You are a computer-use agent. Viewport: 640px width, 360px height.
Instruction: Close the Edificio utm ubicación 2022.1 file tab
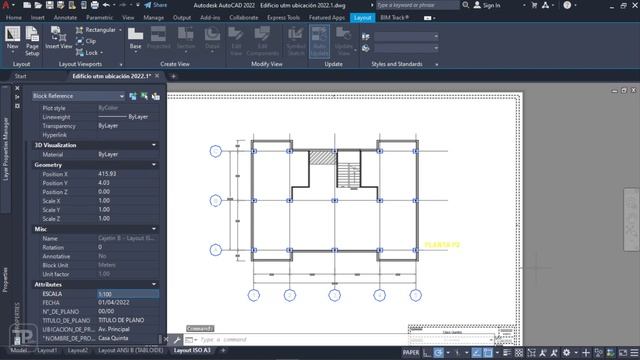[x=157, y=76]
